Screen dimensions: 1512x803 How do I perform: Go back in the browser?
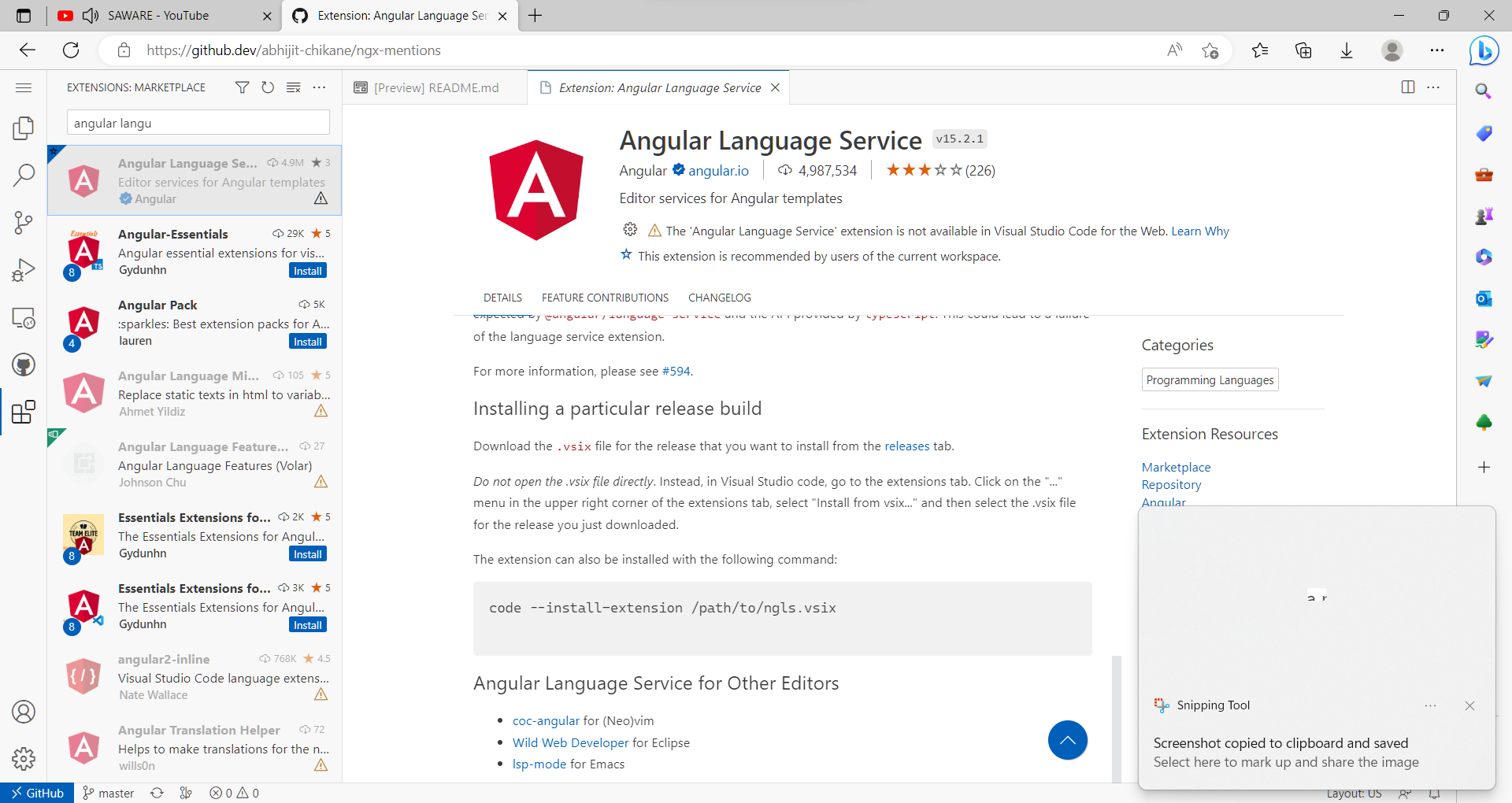[x=28, y=50]
